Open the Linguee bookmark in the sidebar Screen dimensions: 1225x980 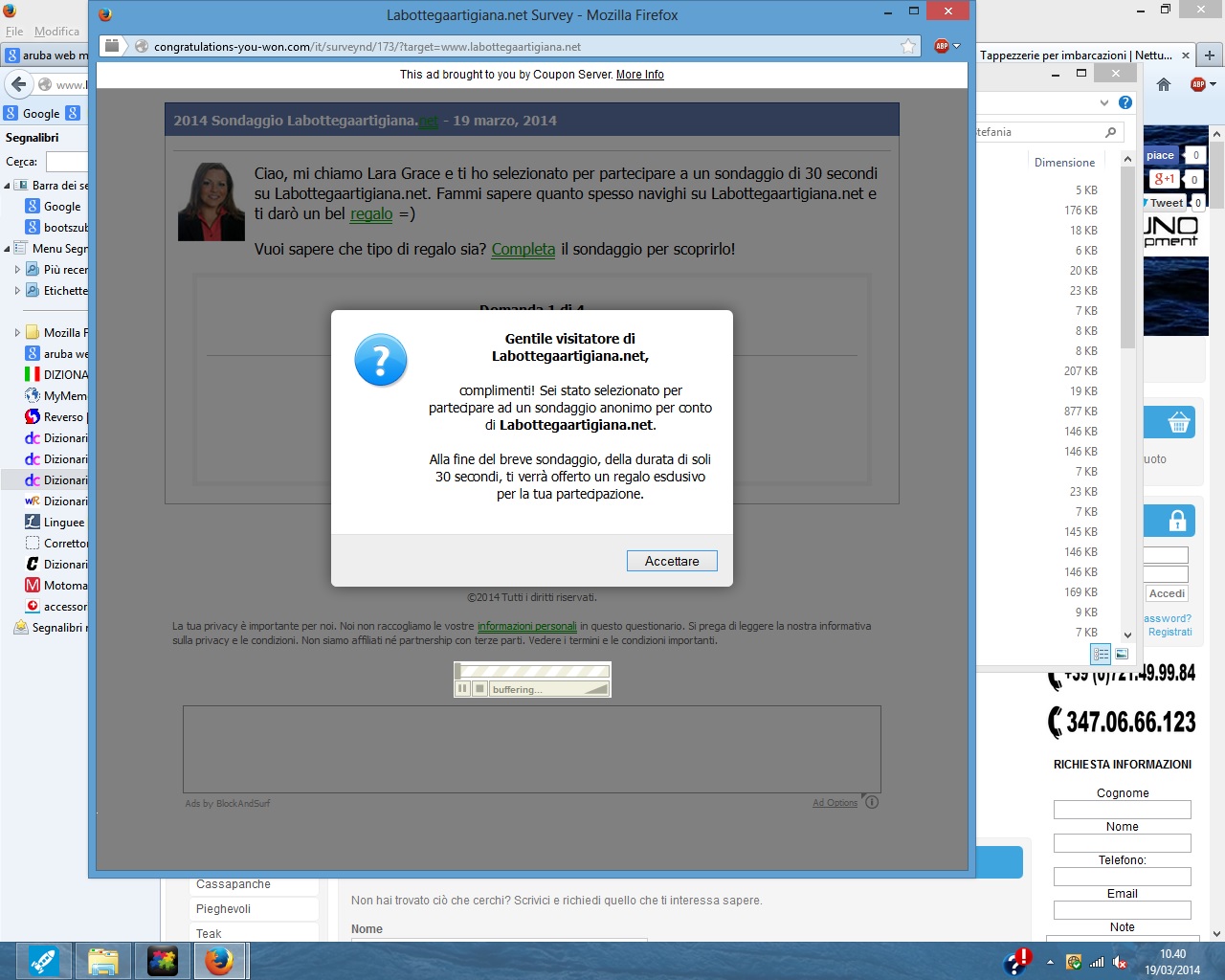(x=56, y=523)
